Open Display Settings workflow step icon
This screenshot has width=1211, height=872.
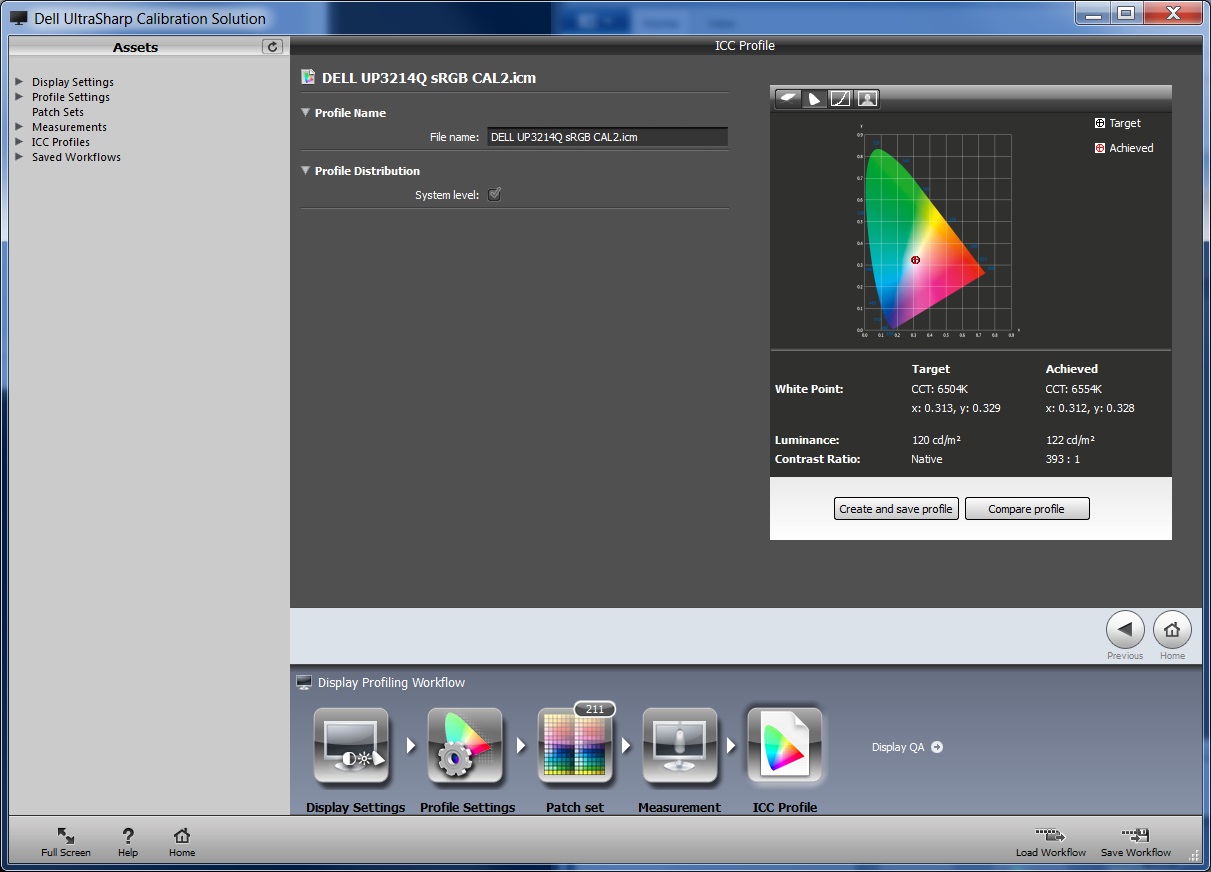pyautogui.click(x=351, y=746)
